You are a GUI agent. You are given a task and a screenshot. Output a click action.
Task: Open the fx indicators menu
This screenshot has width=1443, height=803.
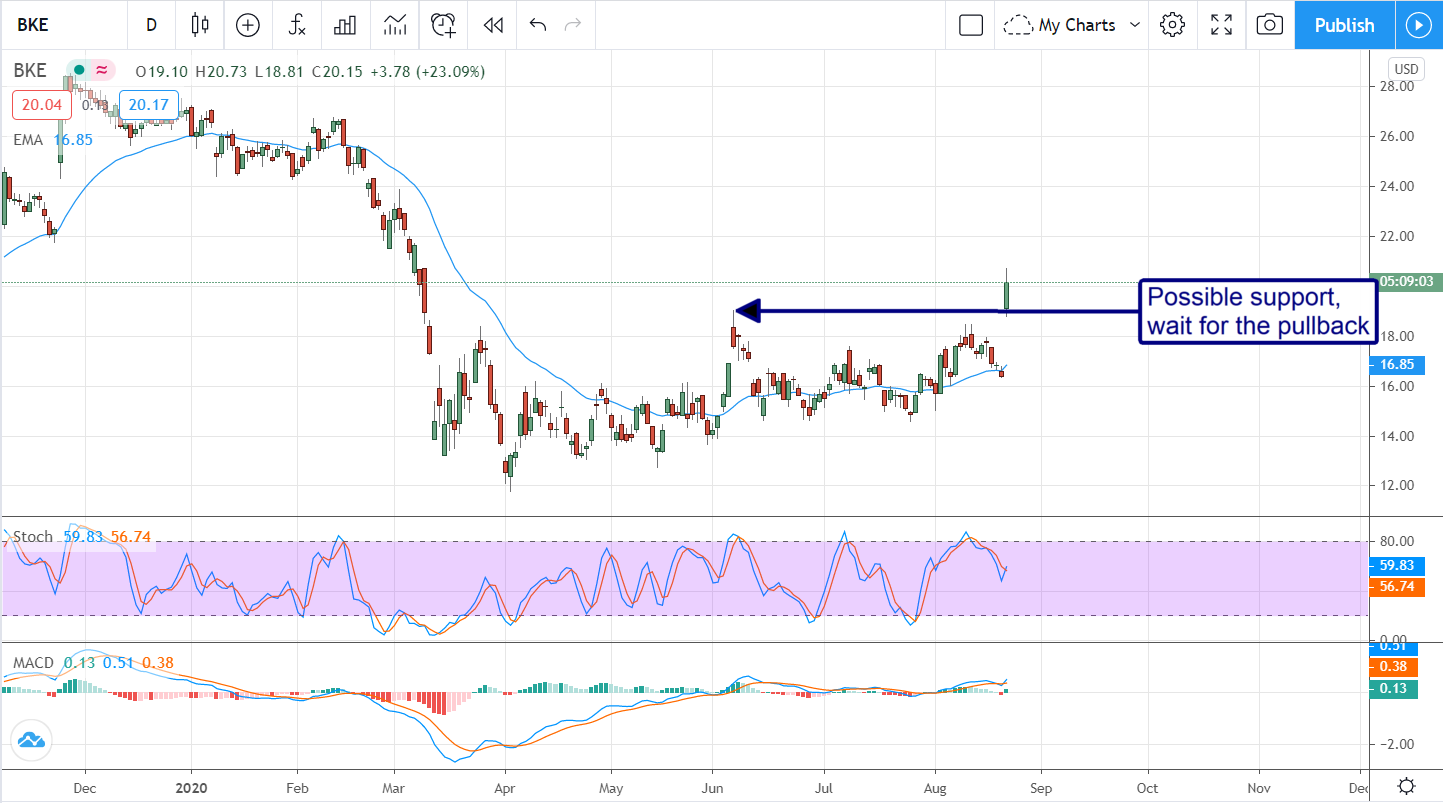(x=297, y=25)
